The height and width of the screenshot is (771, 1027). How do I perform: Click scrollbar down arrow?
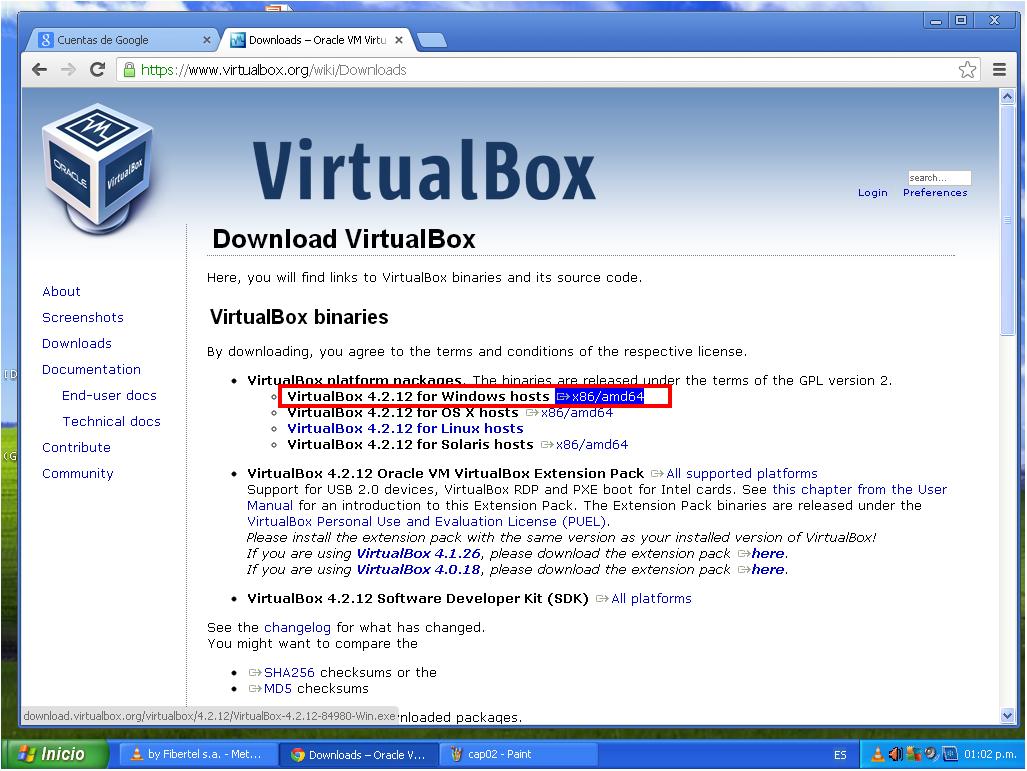pyautogui.click(x=1007, y=716)
